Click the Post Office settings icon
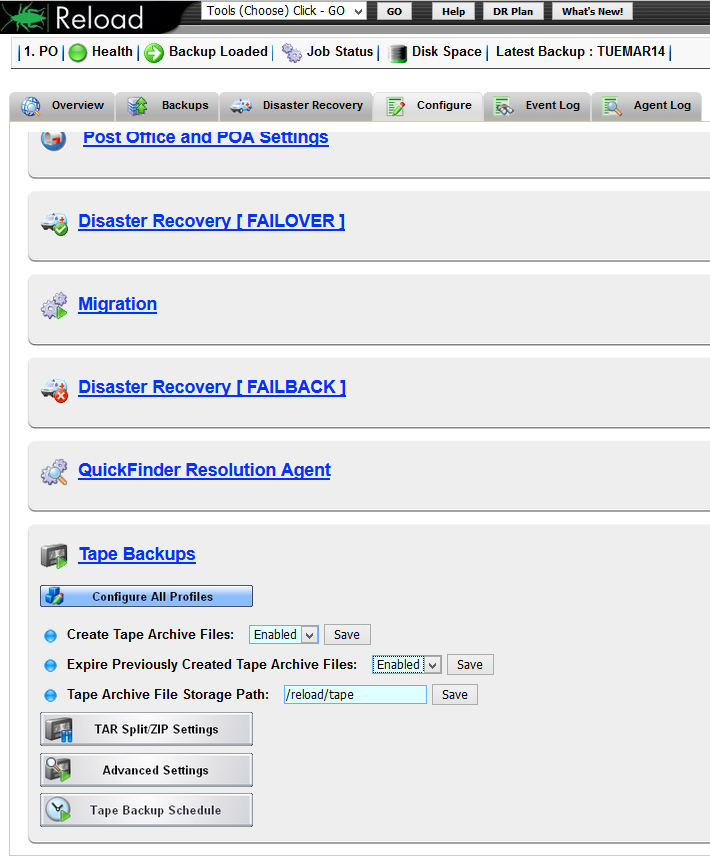 coord(53,140)
